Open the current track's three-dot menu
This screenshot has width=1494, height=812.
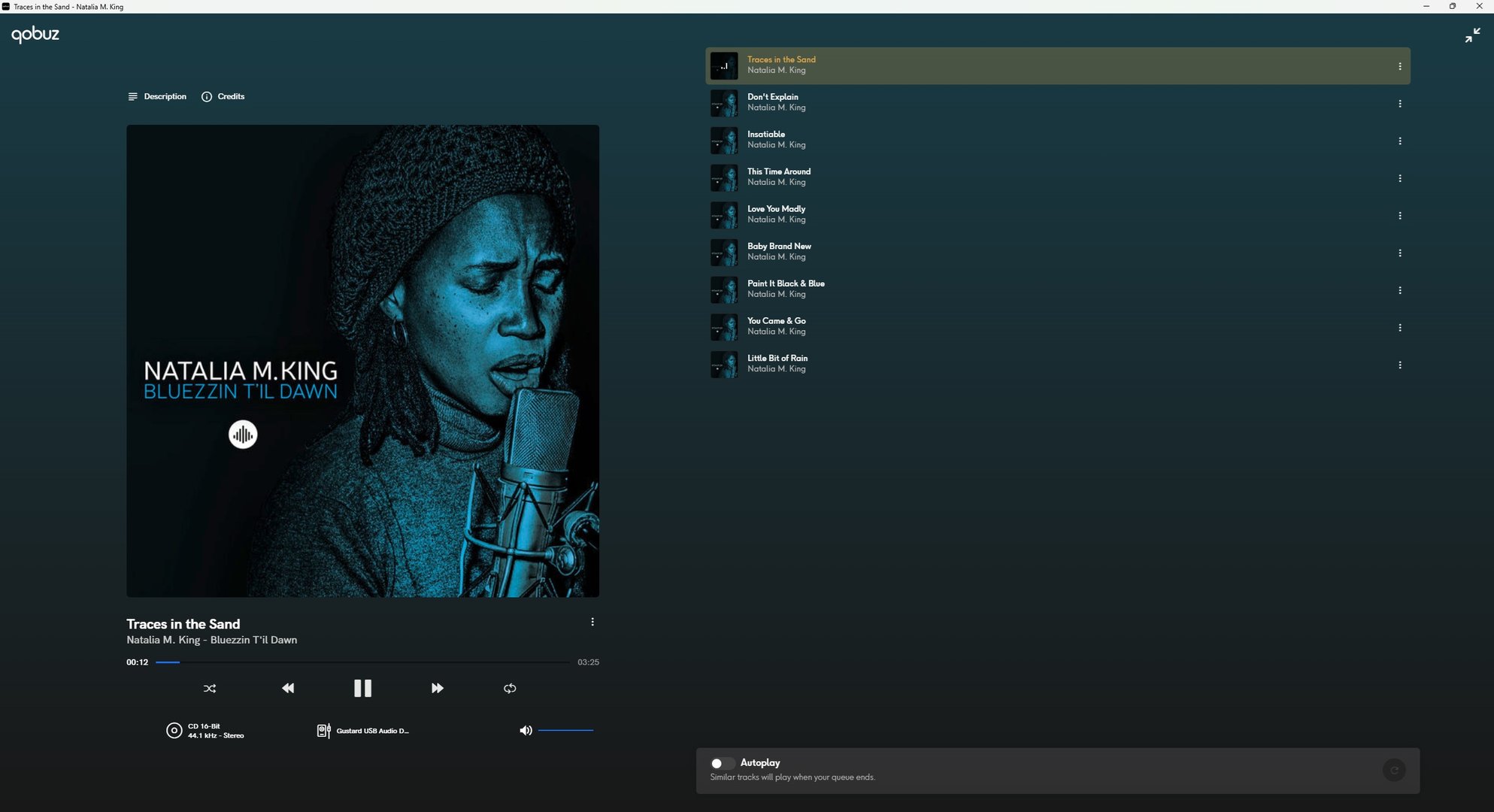tap(592, 622)
